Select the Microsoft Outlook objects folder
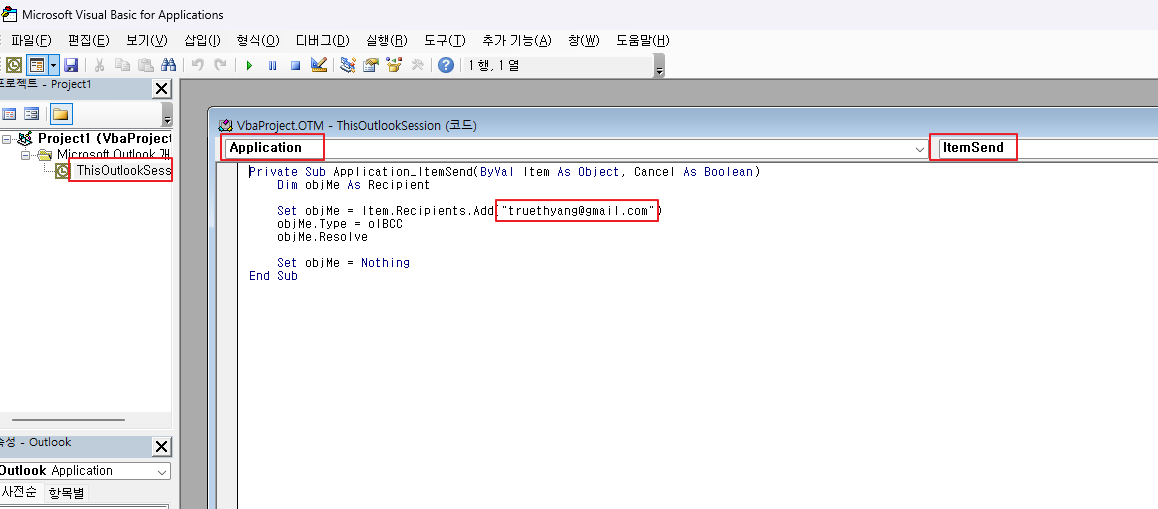The height and width of the screenshot is (509, 1158). tap(114, 154)
